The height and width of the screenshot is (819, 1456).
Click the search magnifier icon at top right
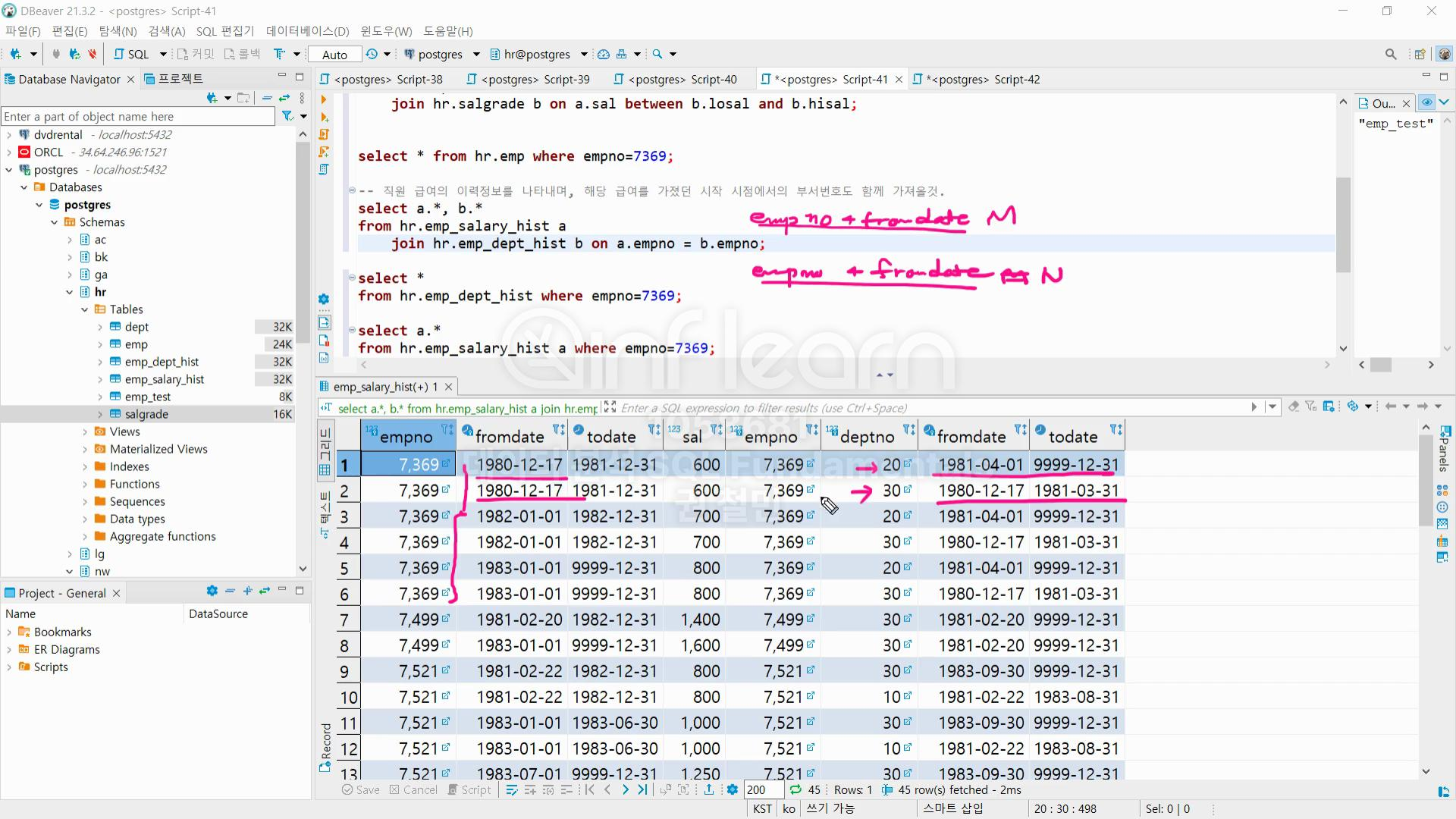[1390, 54]
